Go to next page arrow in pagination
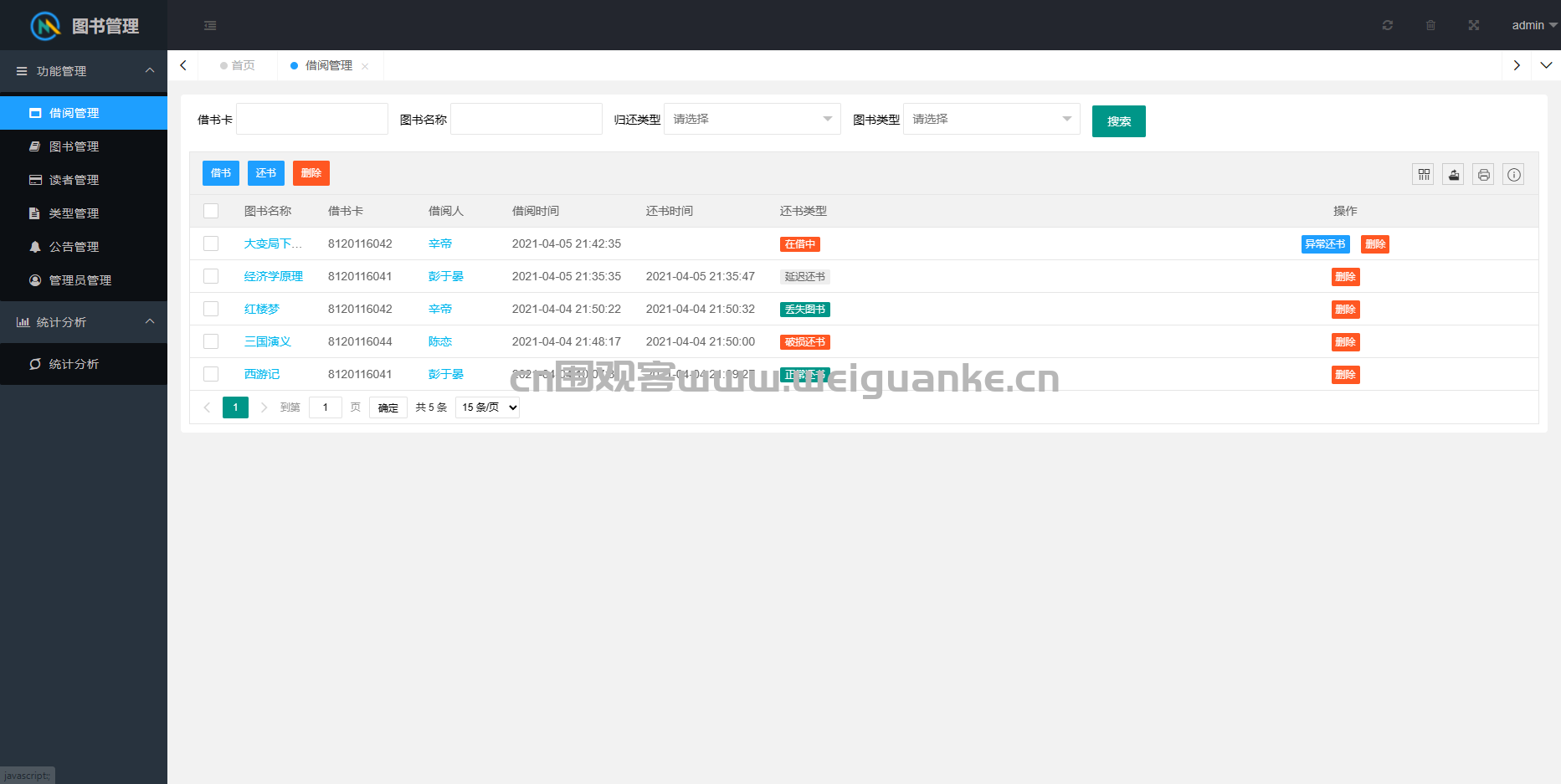Image resolution: width=1561 pixels, height=784 pixels. point(264,407)
